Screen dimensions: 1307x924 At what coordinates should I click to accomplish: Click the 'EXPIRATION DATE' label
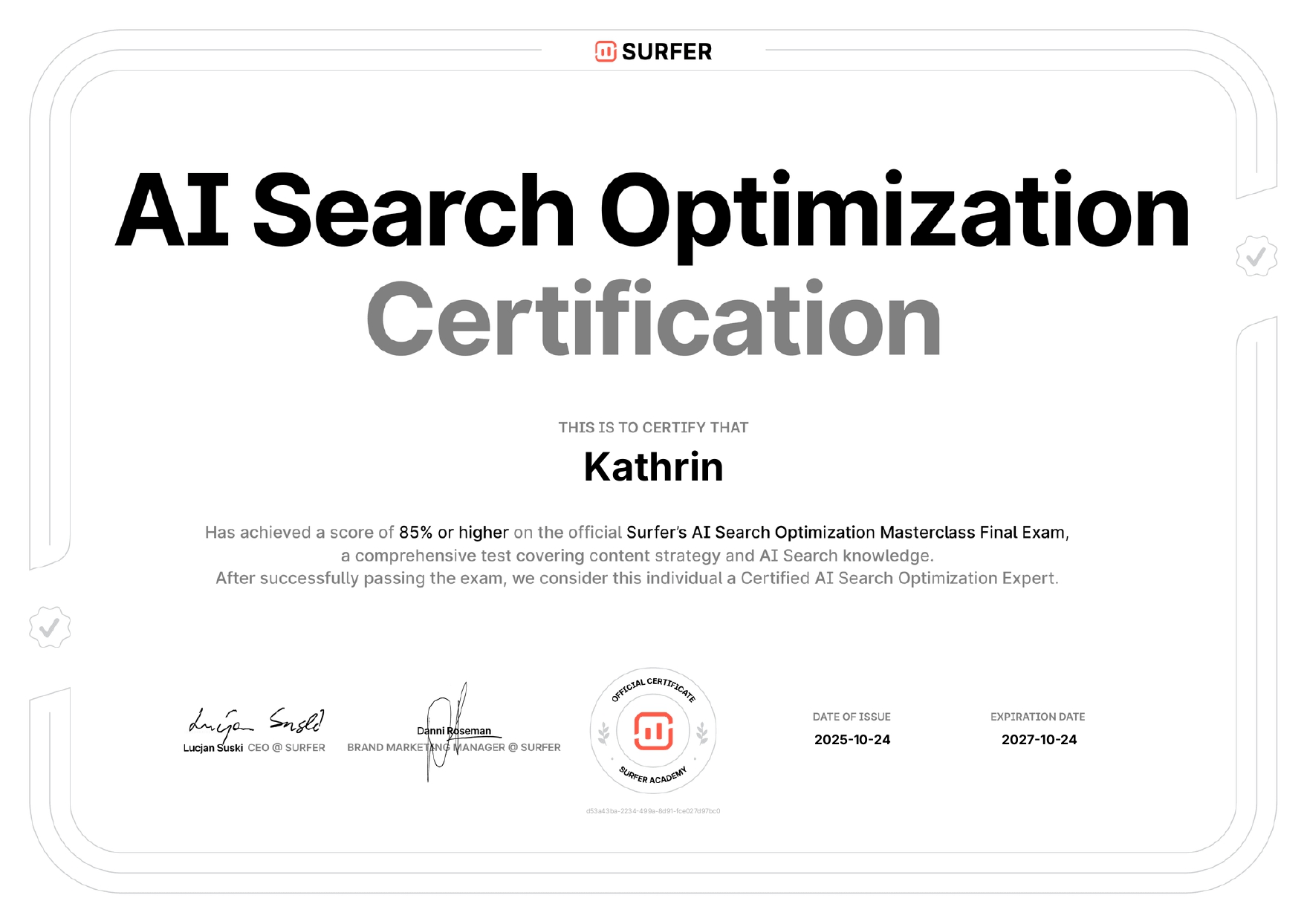pyautogui.click(x=1038, y=717)
